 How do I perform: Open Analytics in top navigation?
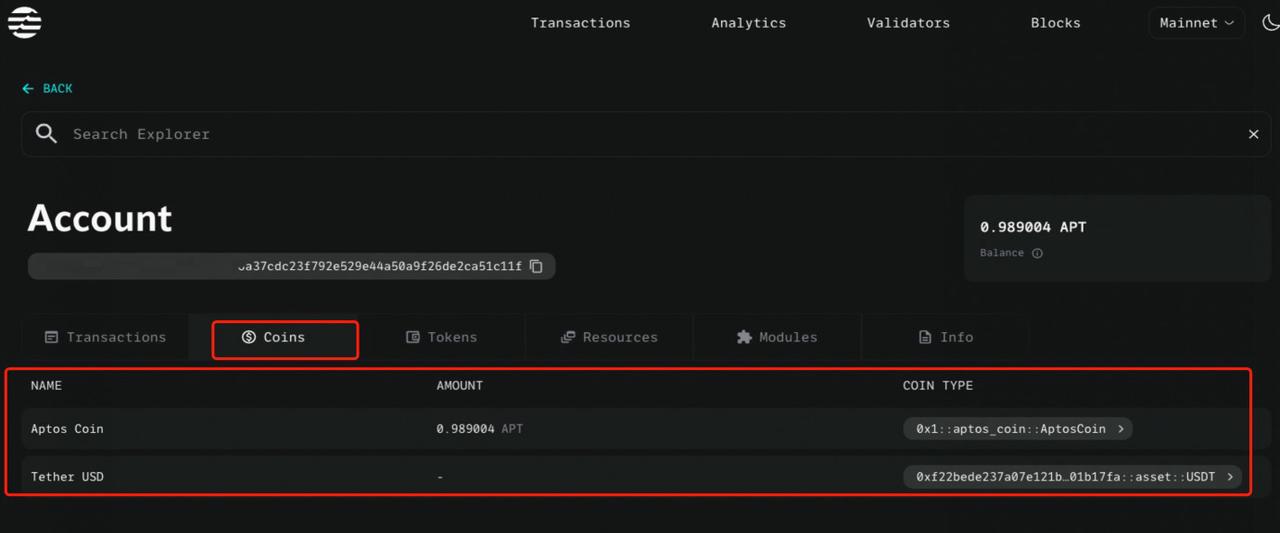click(x=749, y=23)
